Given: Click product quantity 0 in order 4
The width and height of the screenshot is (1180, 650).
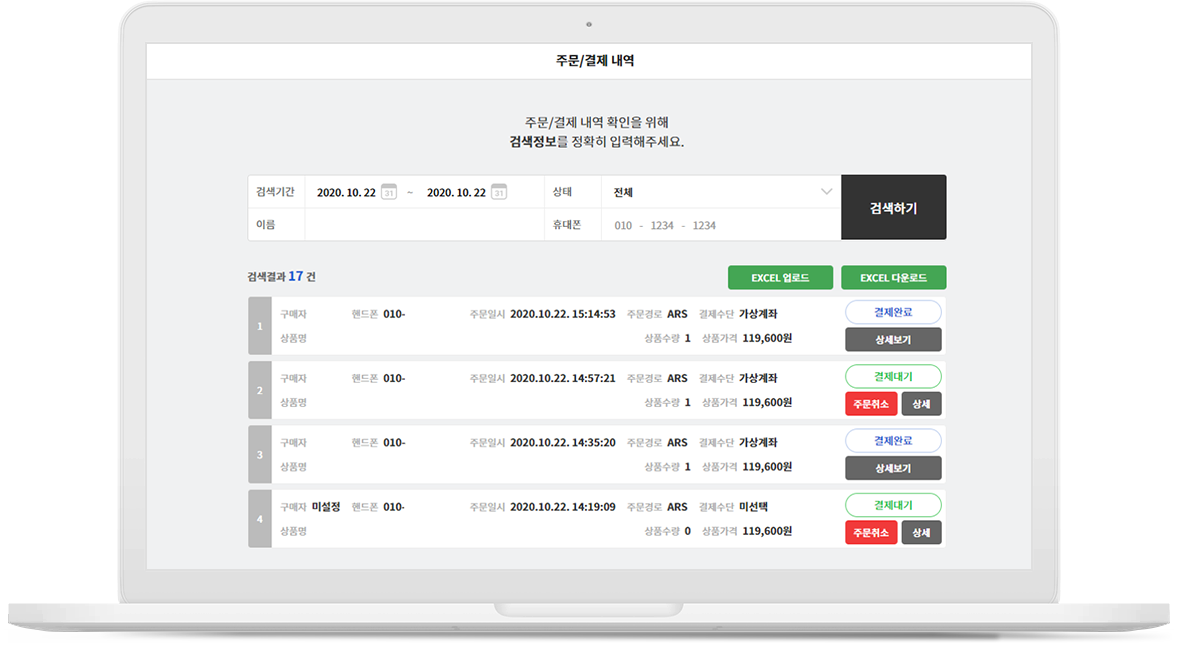Looking at the screenshot, I should [x=687, y=531].
